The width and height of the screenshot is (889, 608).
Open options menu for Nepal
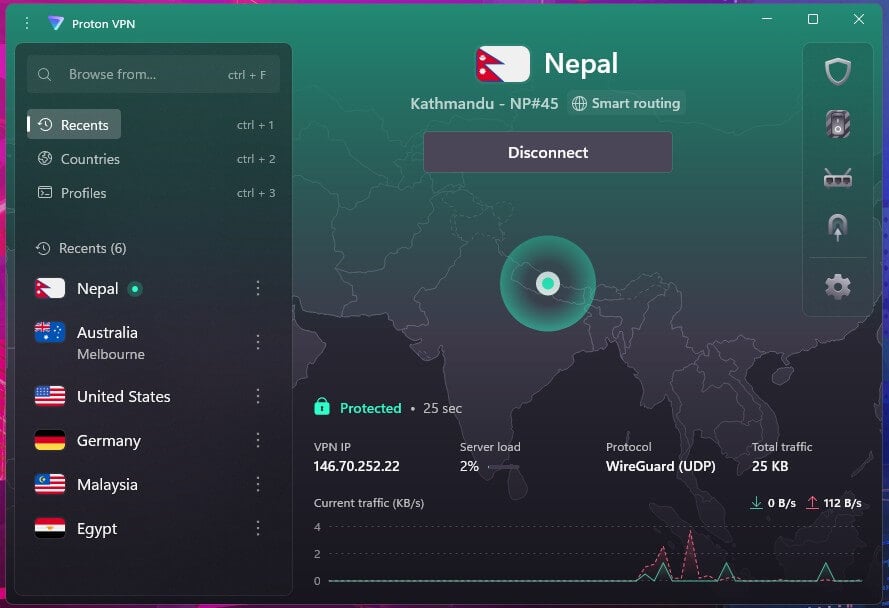[x=258, y=288]
